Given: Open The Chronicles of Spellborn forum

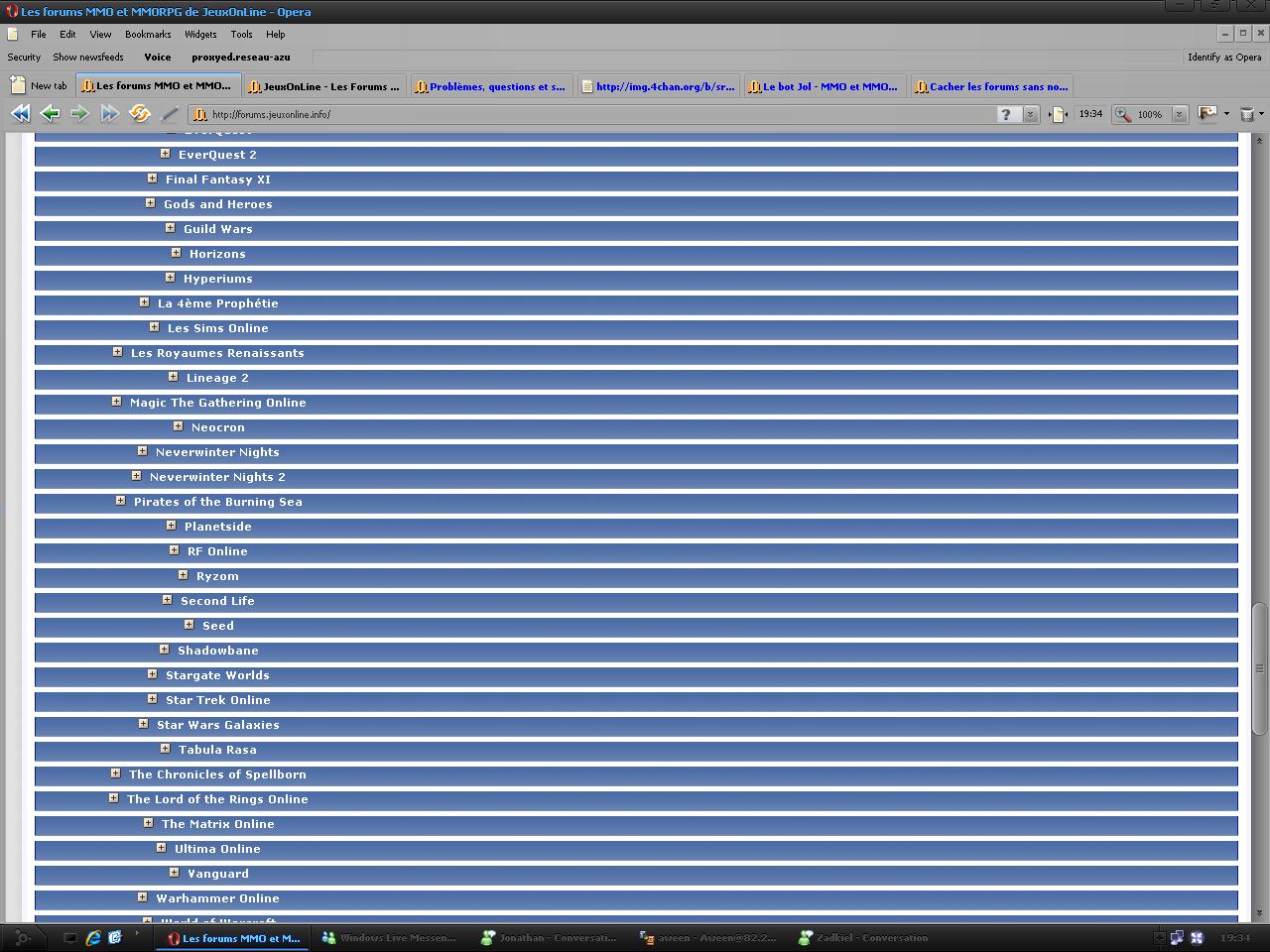Looking at the screenshot, I should [x=217, y=774].
